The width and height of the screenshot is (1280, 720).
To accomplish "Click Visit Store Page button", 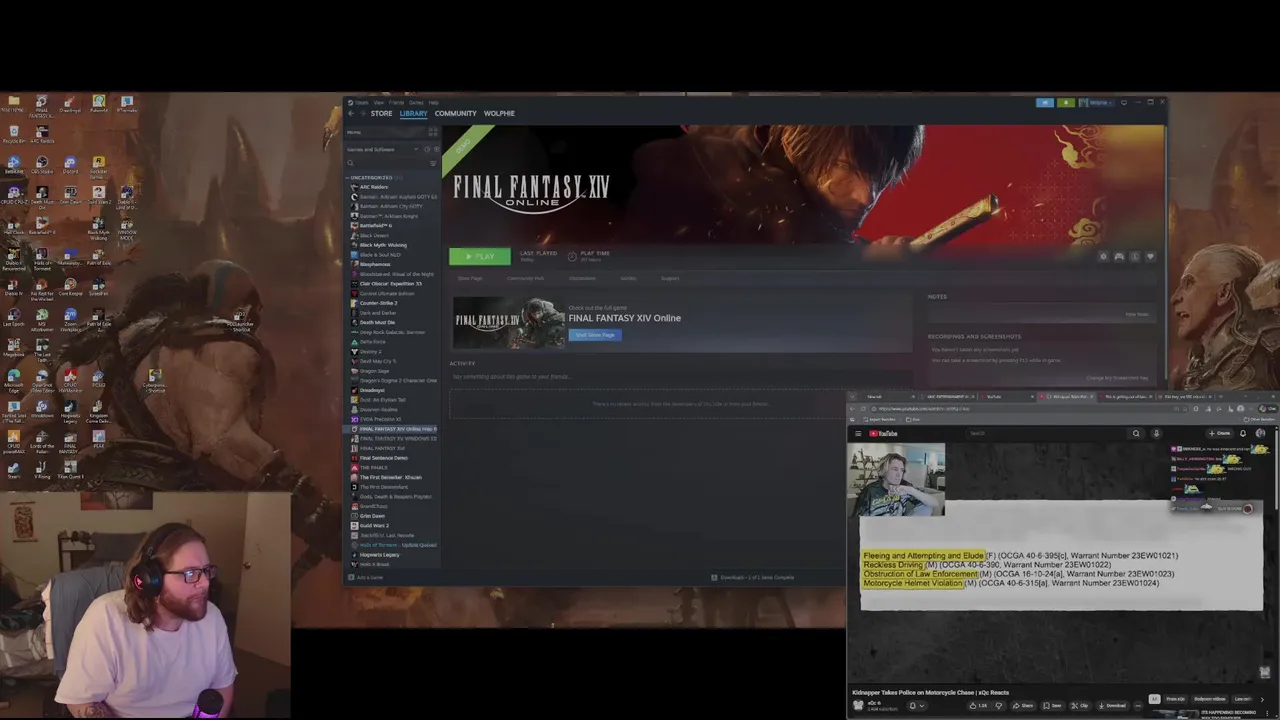I will coord(595,335).
